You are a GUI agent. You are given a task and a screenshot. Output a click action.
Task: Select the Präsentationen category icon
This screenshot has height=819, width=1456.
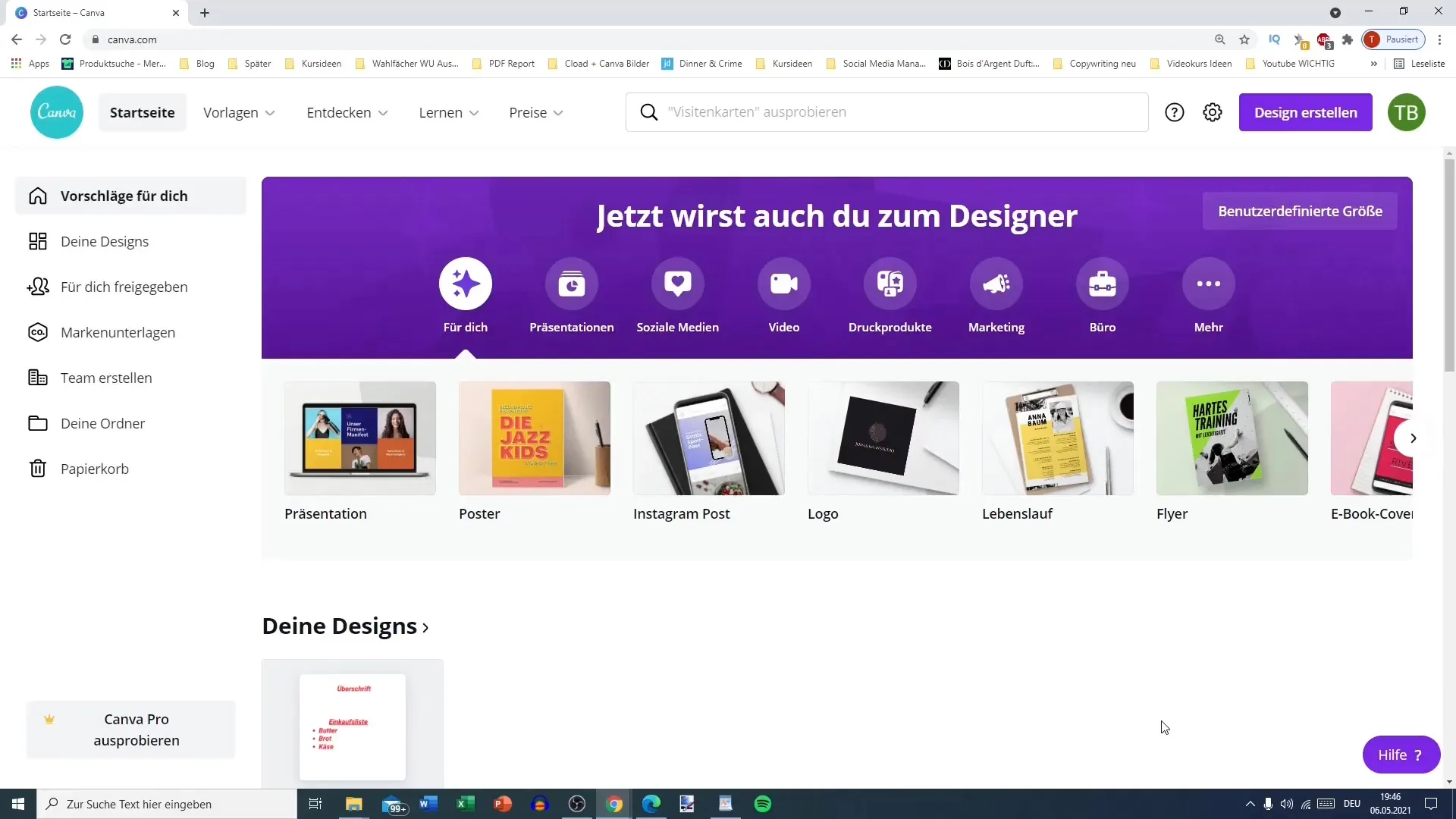pos(572,284)
